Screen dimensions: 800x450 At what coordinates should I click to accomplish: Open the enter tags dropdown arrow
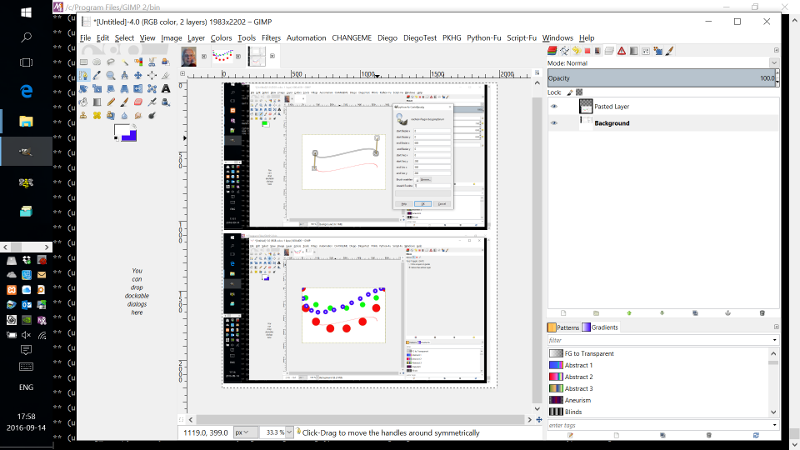pos(774,424)
